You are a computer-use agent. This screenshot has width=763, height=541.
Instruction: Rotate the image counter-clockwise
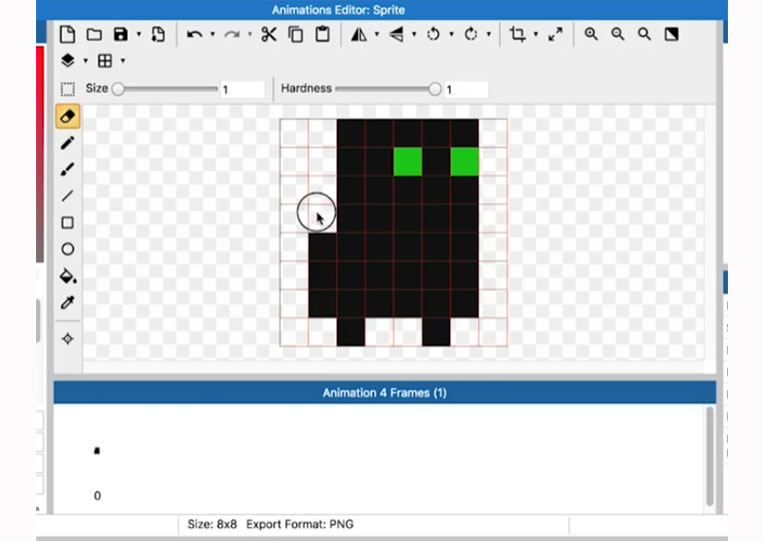[433, 35]
